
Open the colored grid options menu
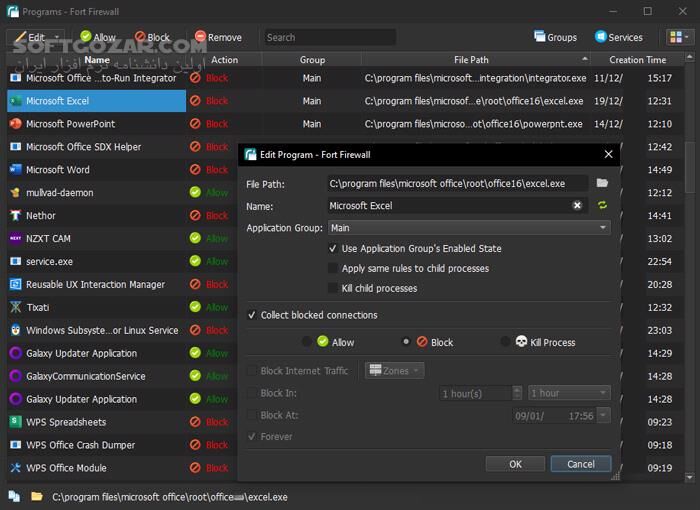click(x=679, y=38)
